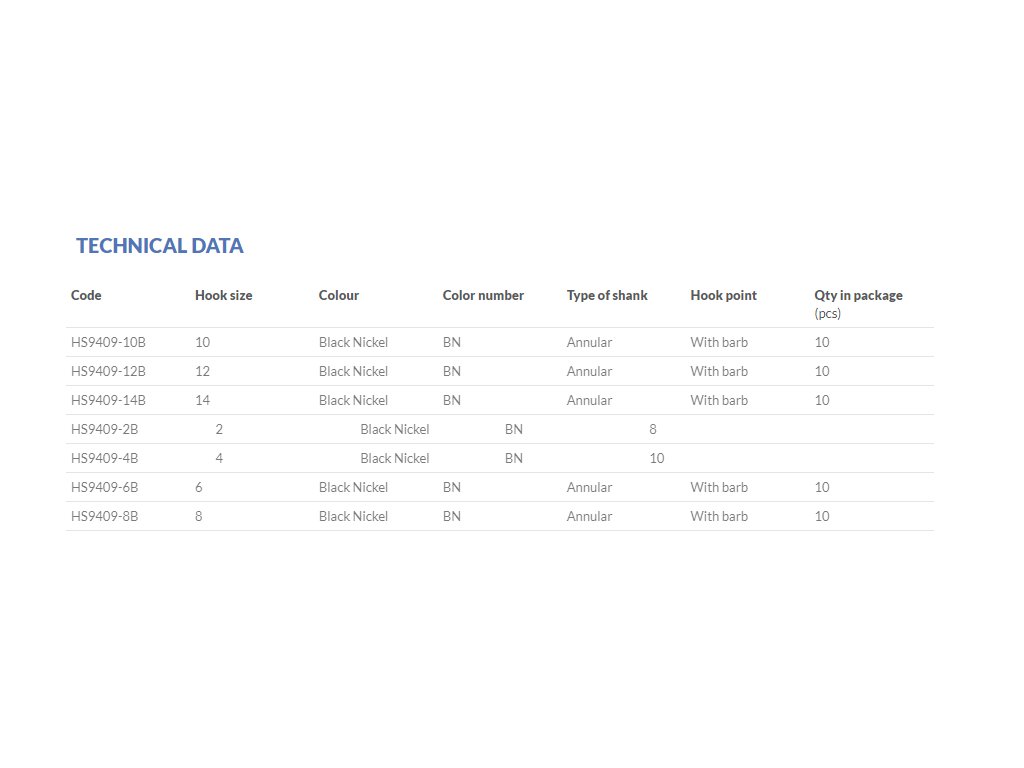Select product code HS9409-12B

click(x=108, y=371)
